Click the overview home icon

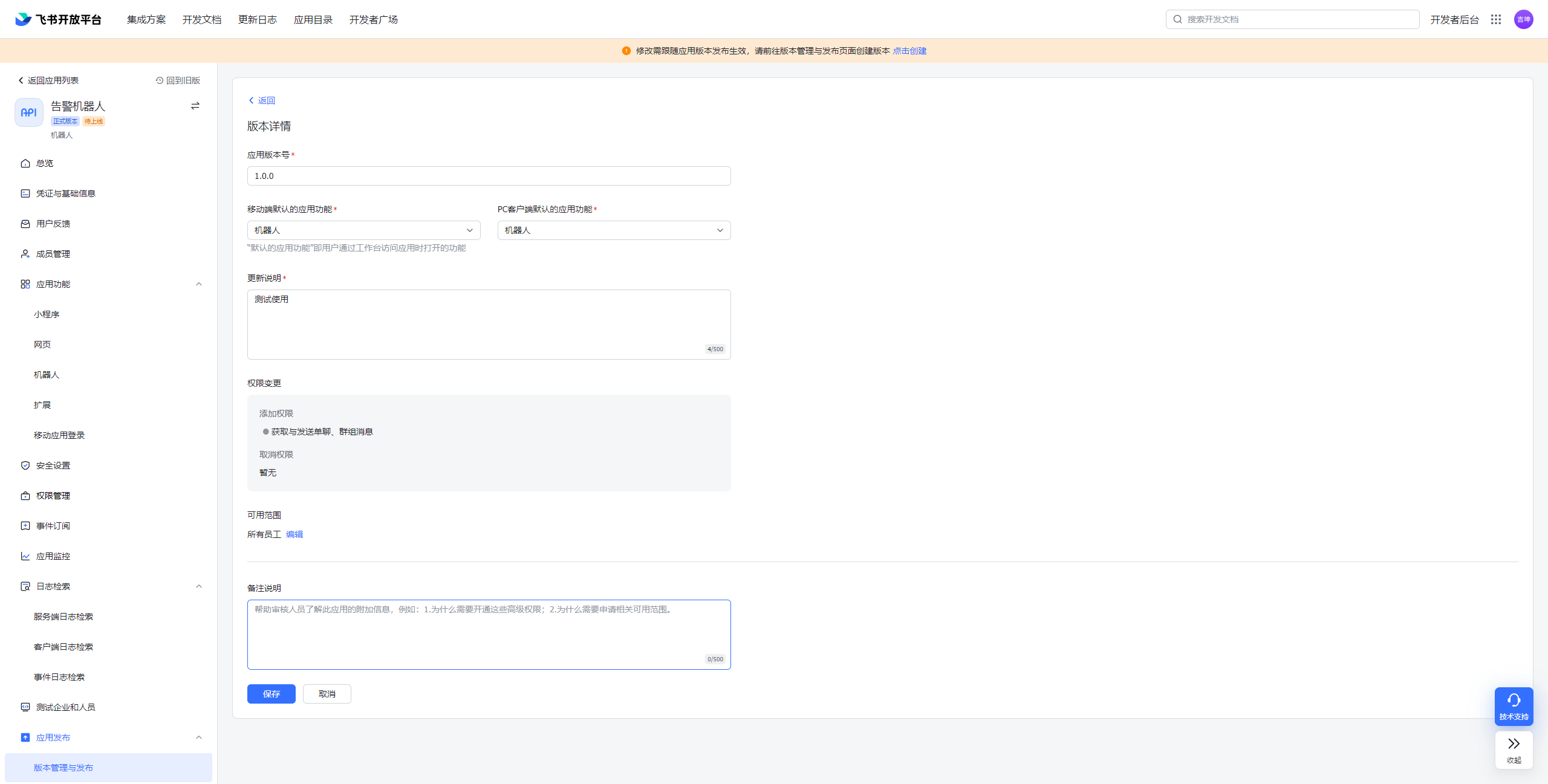click(x=25, y=163)
